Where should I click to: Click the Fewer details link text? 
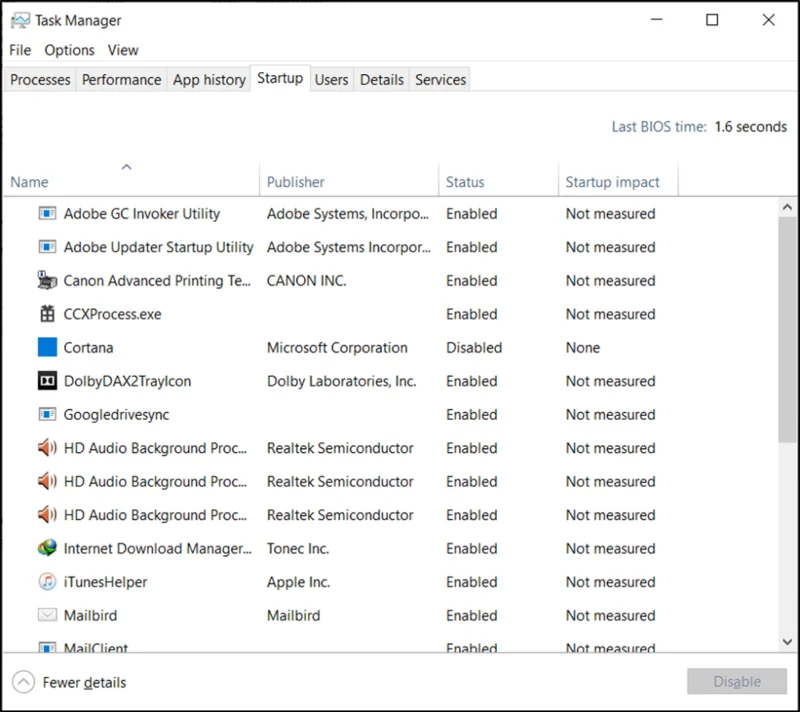(84, 682)
